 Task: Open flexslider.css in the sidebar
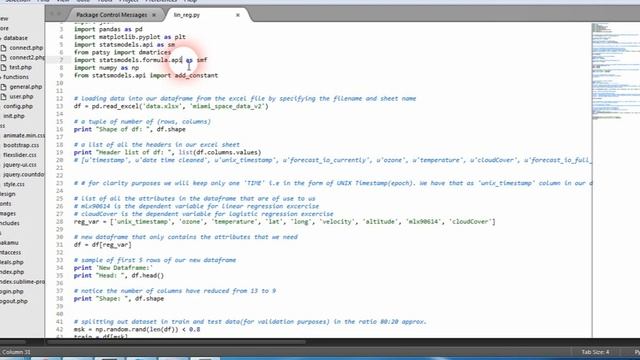[20, 155]
